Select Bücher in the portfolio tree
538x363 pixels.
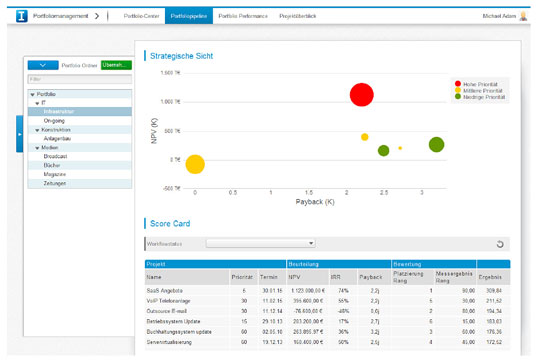pyautogui.click(x=80, y=165)
